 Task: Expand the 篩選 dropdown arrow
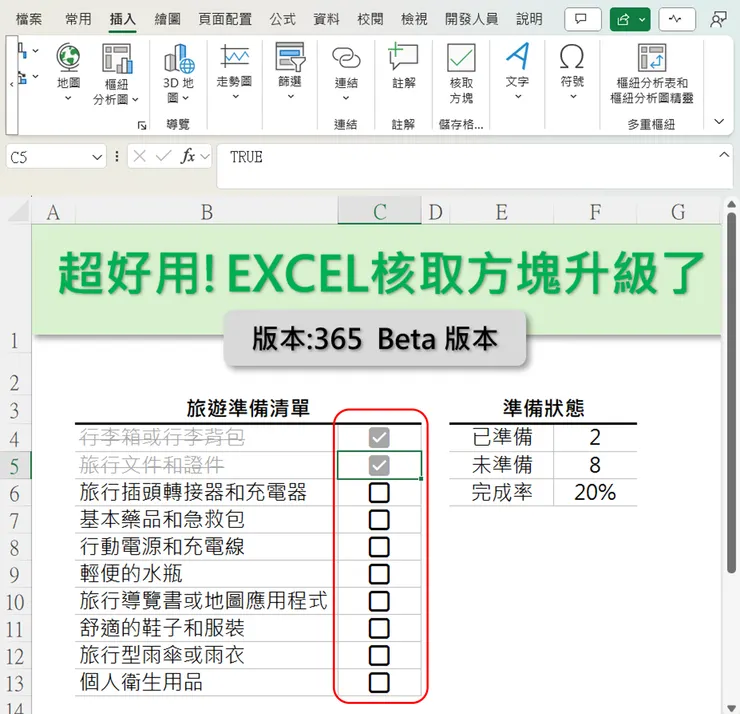291,97
